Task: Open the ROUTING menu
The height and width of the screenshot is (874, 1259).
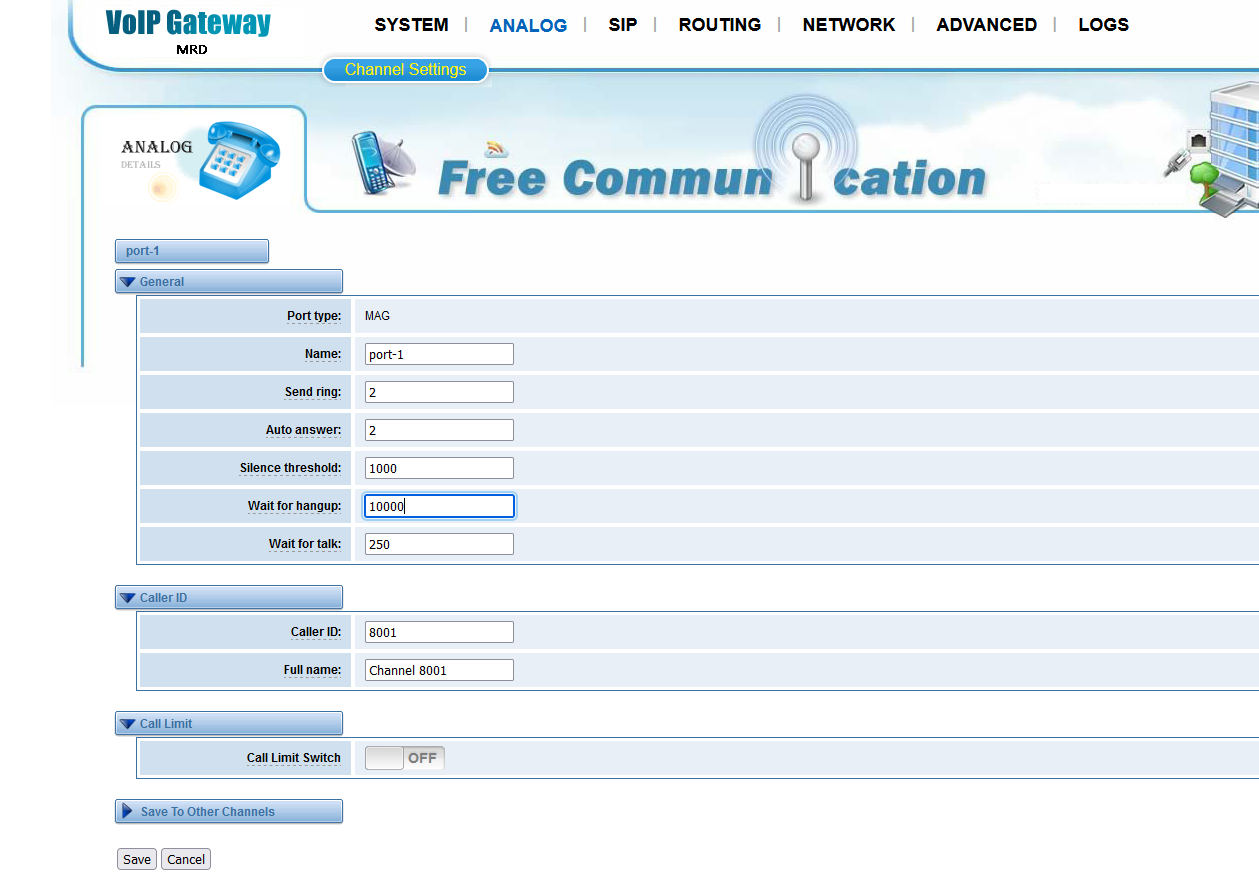Action: coord(719,25)
